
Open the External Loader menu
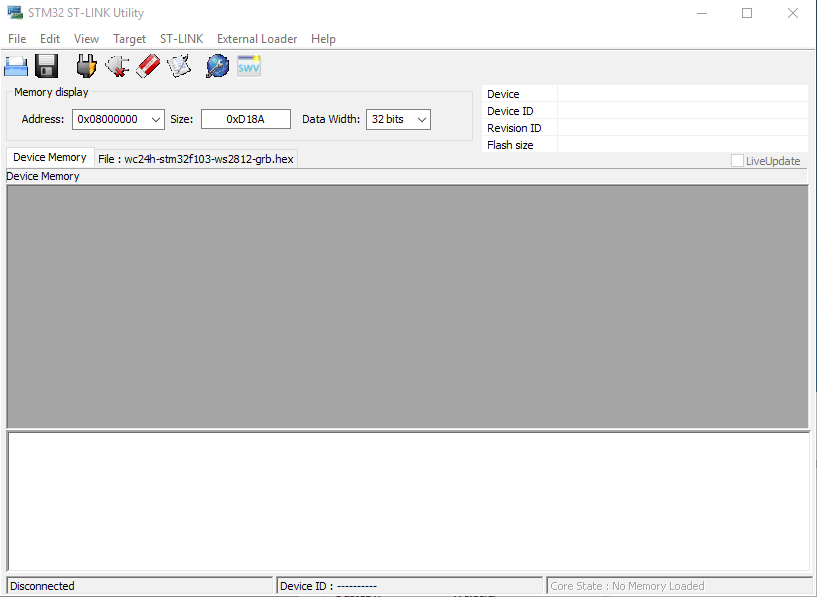click(257, 39)
